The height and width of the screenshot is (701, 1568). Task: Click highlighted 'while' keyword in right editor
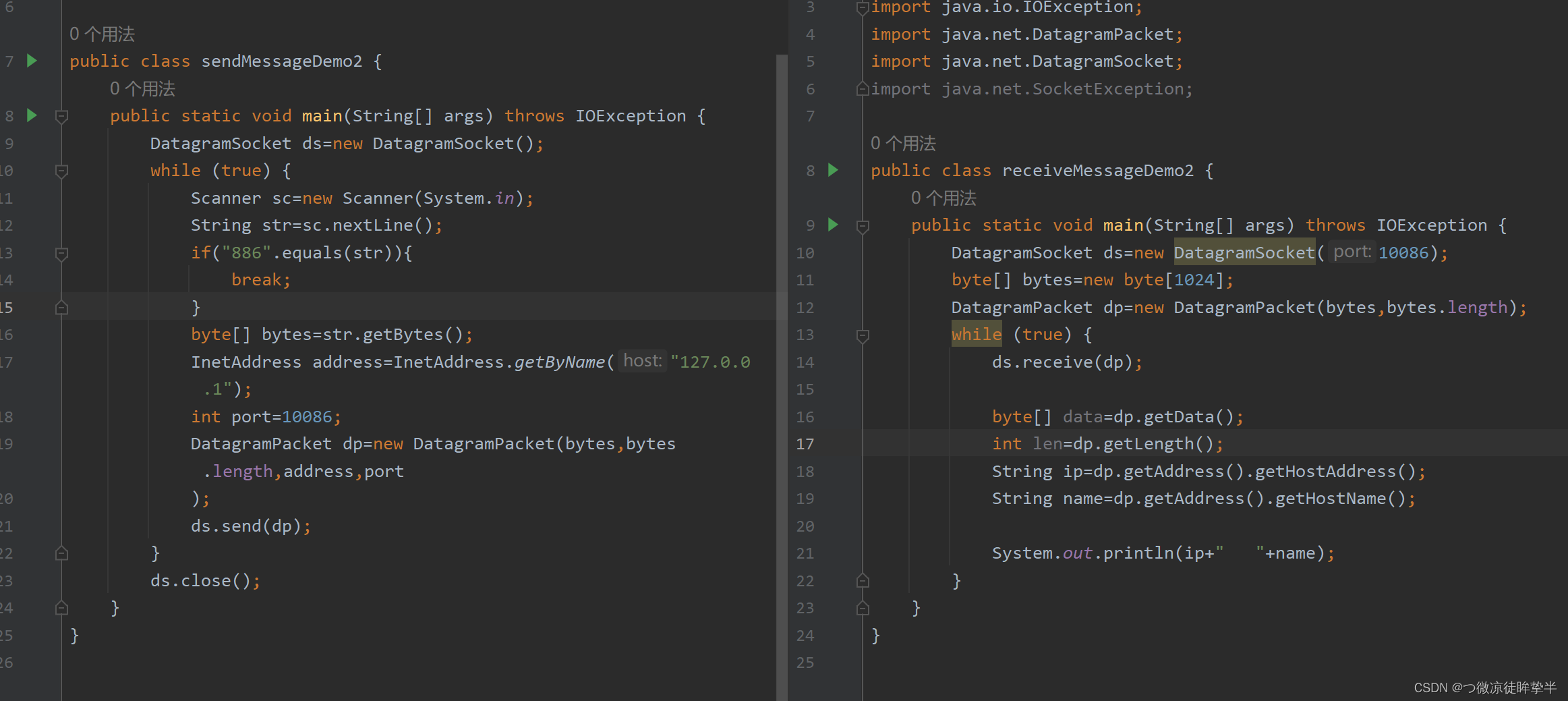pyautogui.click(x=977, y=335)
